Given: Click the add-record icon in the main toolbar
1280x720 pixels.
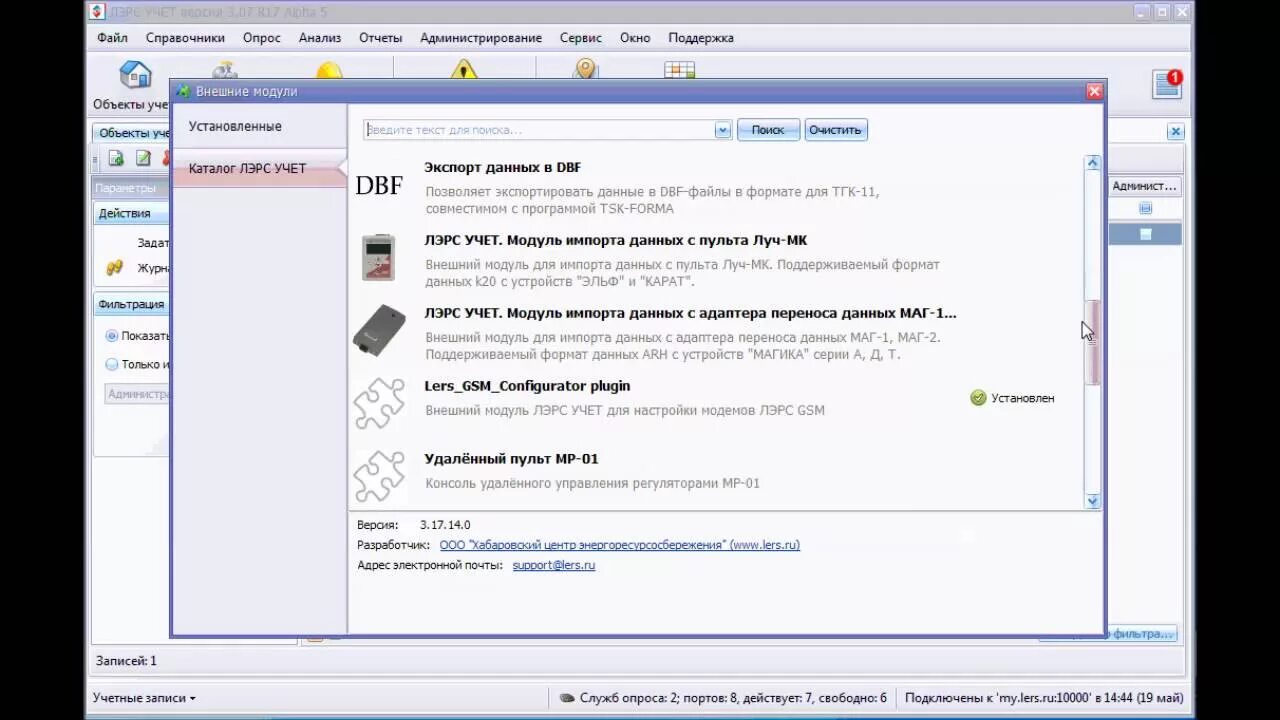Looking at the screenshot, I should coord(116,158).
